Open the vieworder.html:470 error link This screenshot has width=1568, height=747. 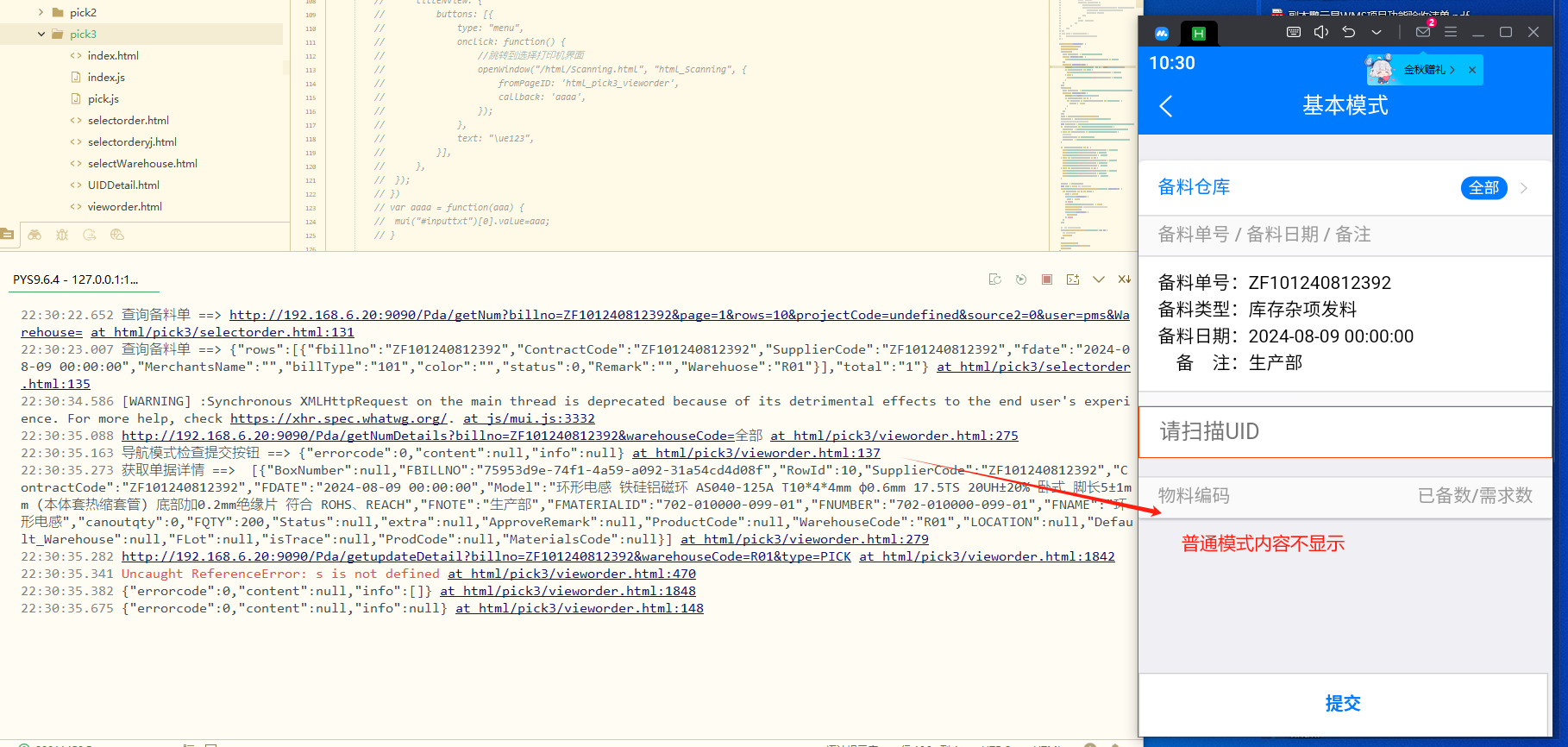tap(571, 574)
